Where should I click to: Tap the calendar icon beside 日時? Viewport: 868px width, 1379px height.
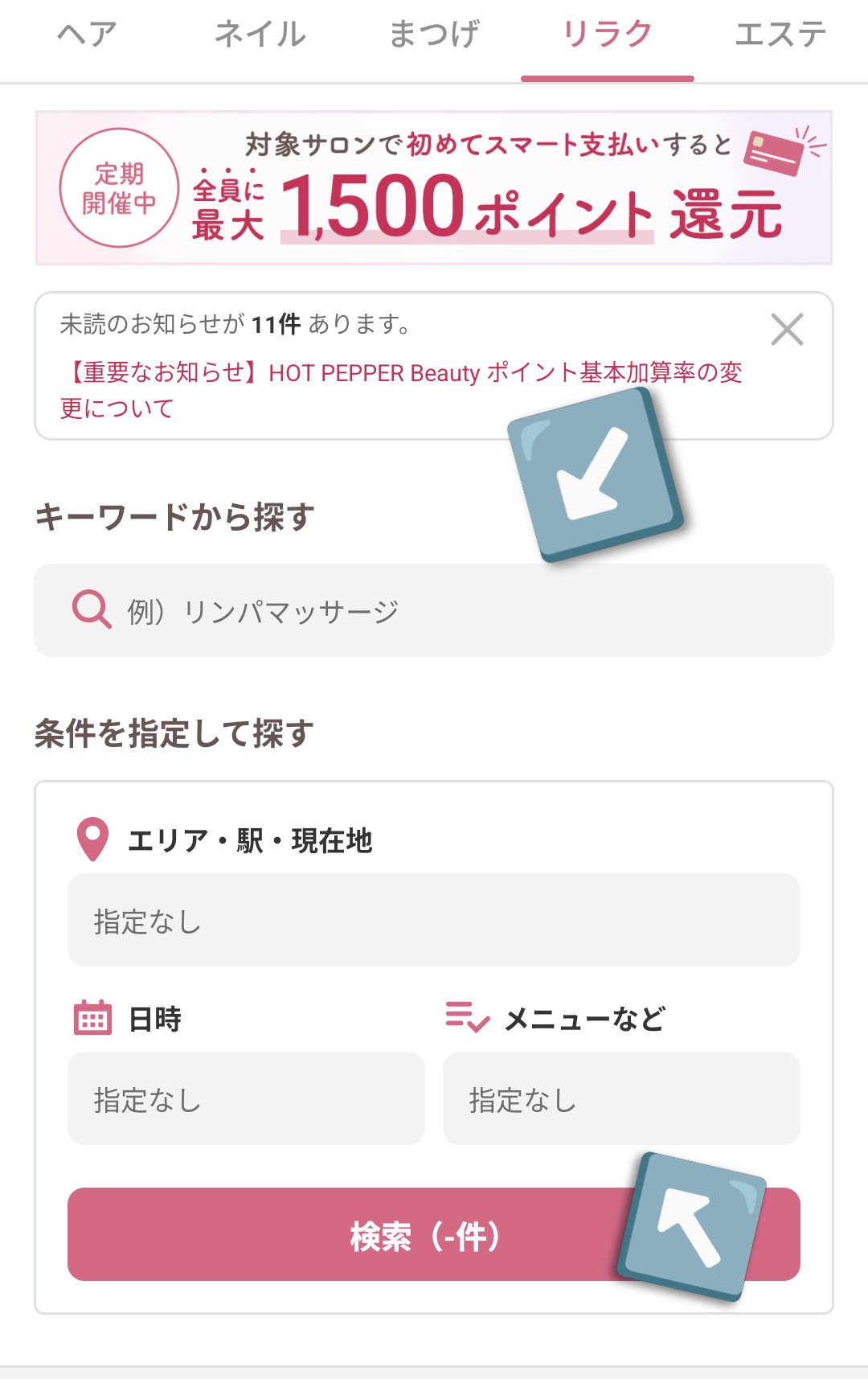(92, 1018)
